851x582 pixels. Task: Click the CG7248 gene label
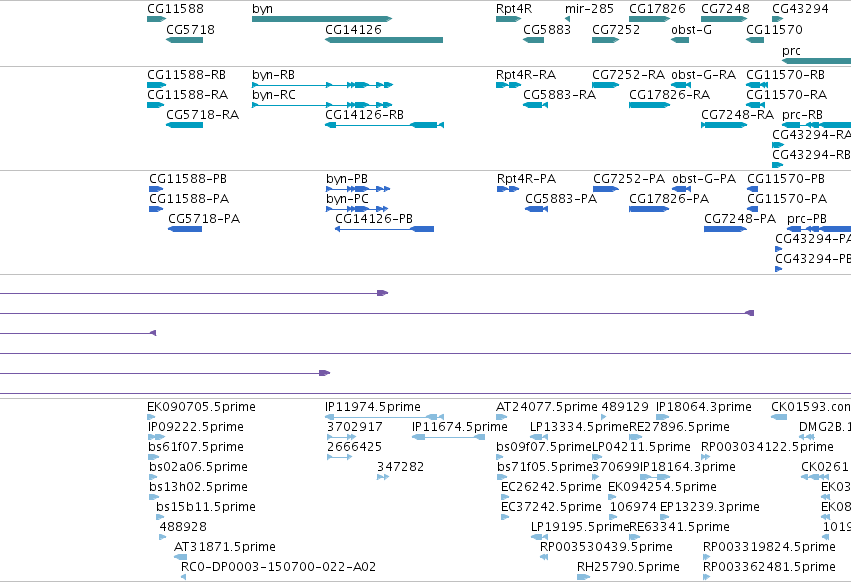(x=725, y=9)
